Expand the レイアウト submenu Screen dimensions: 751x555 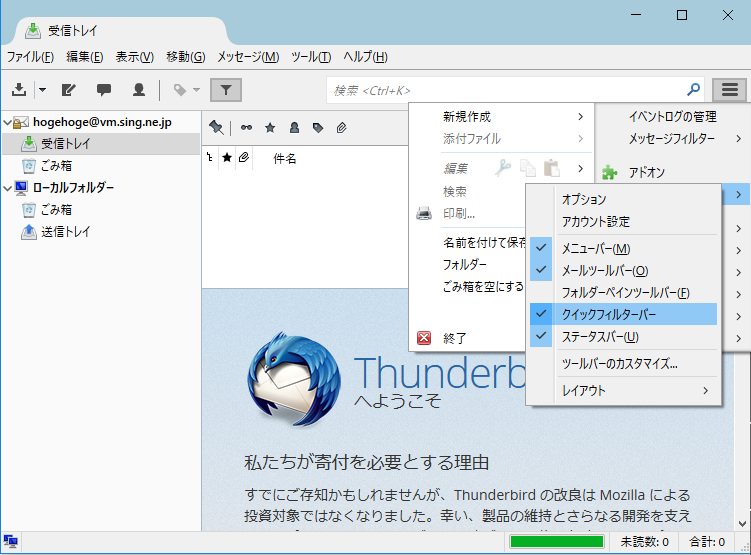[x=623, y=390]
